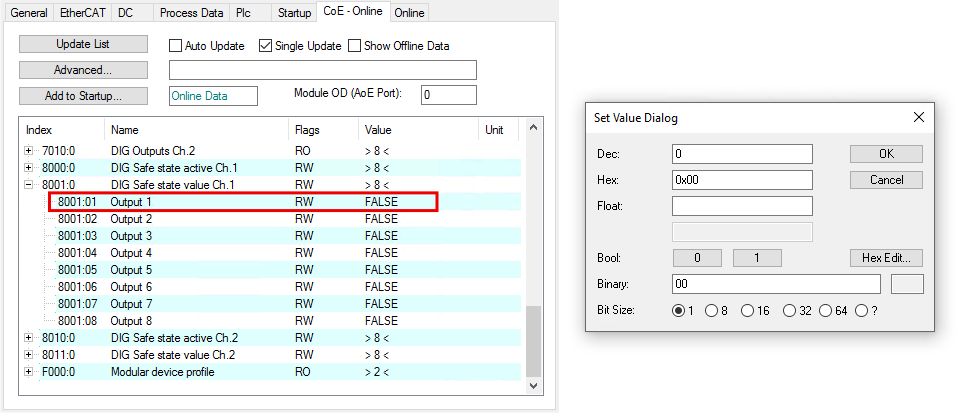Expand the 8000:0 Safe state active Ch.1 node
This screenshot has width=956, height=413.
coord(29,168)
